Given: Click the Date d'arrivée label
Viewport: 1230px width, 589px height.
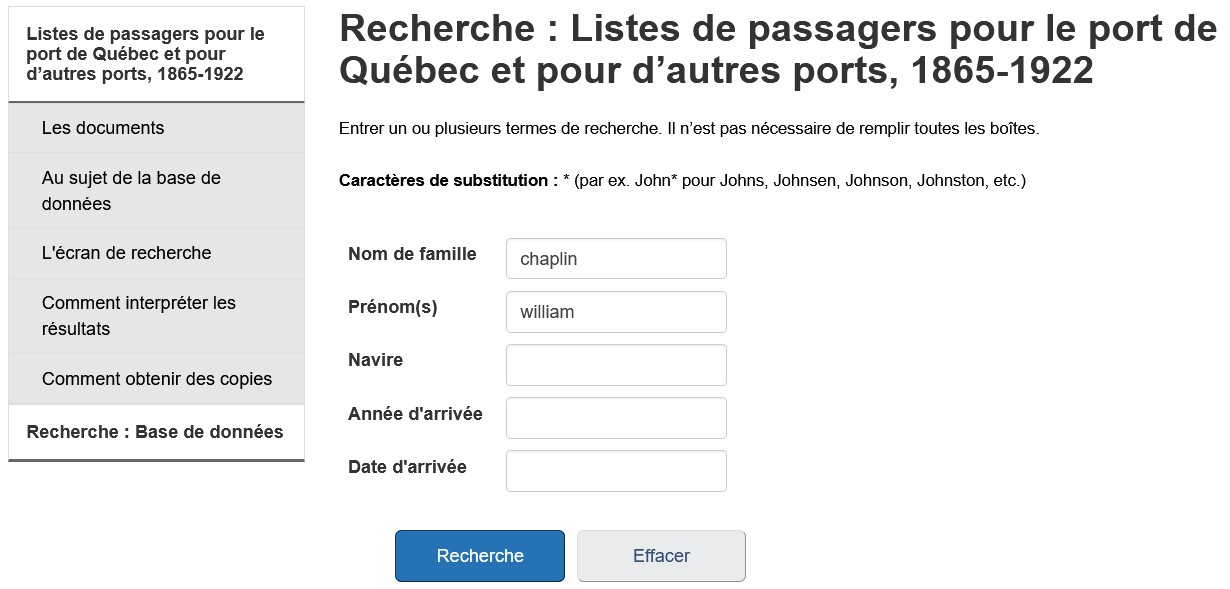Looking at the screenshot, I should tap(407, 466).
